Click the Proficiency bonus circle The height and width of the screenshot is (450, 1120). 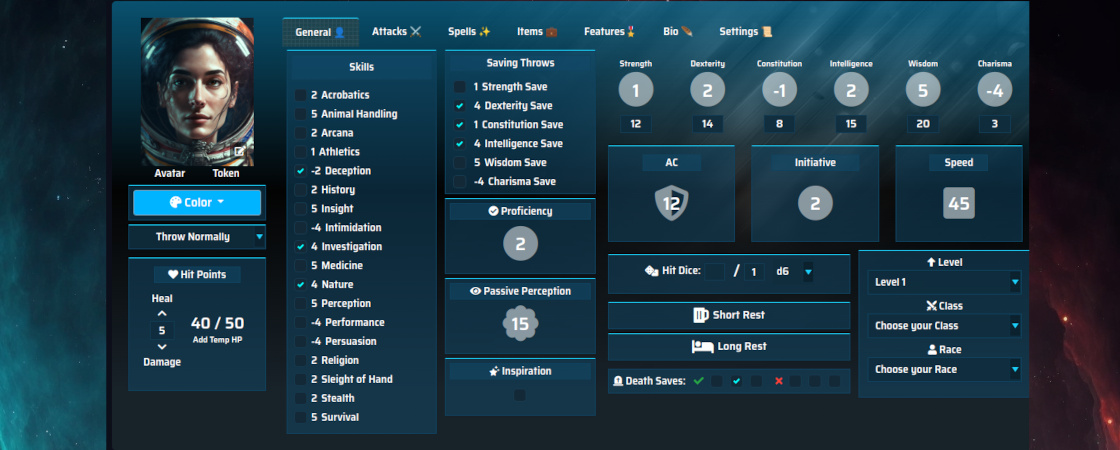point(520,244)
